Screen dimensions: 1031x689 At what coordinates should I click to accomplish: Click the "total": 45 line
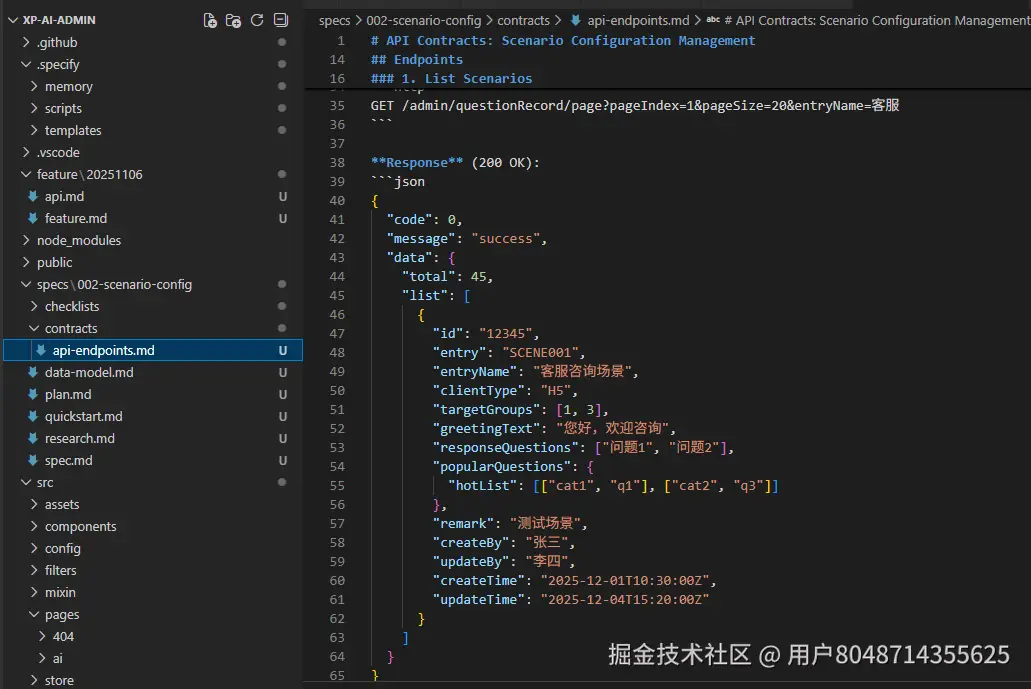[447, 277]
